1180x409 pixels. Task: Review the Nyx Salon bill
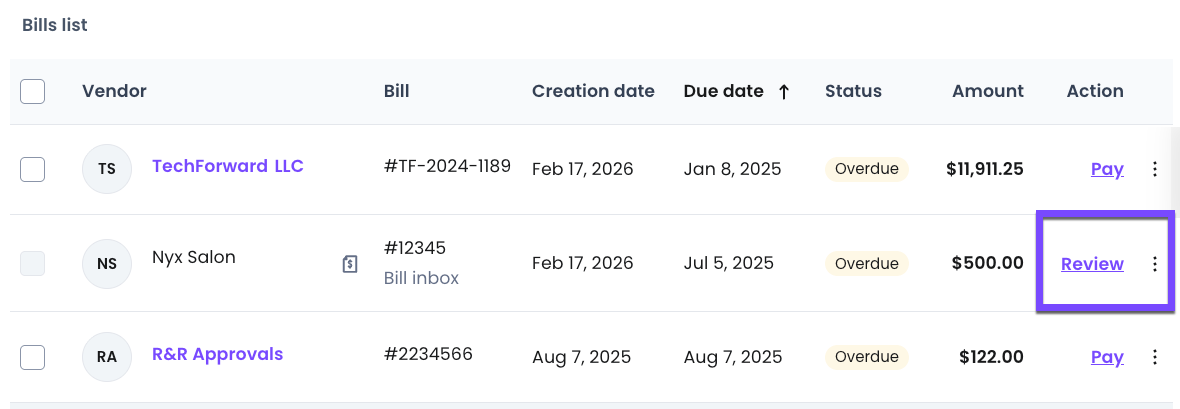click(x=1092, y=264)
